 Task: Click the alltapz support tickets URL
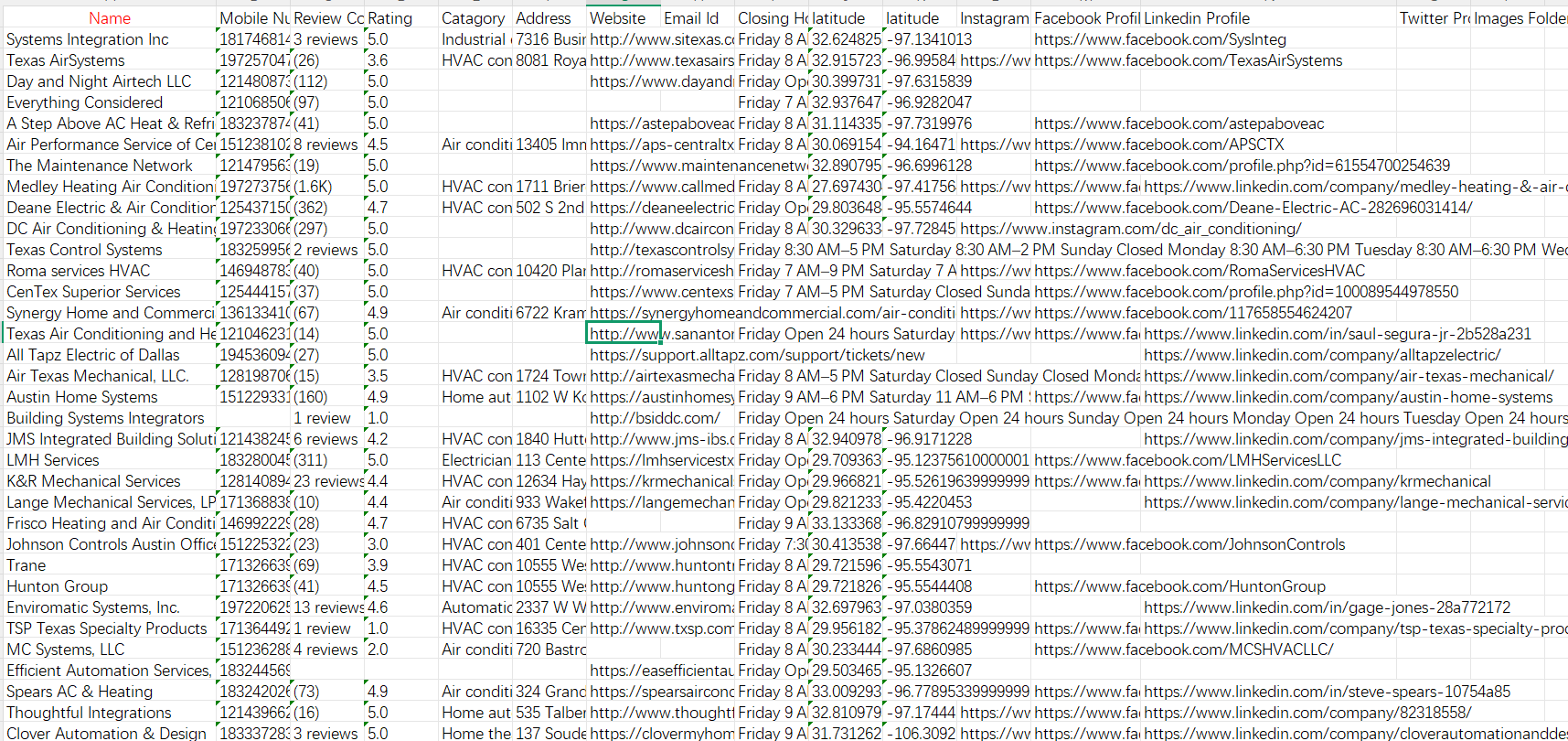(x=757, y=355)
